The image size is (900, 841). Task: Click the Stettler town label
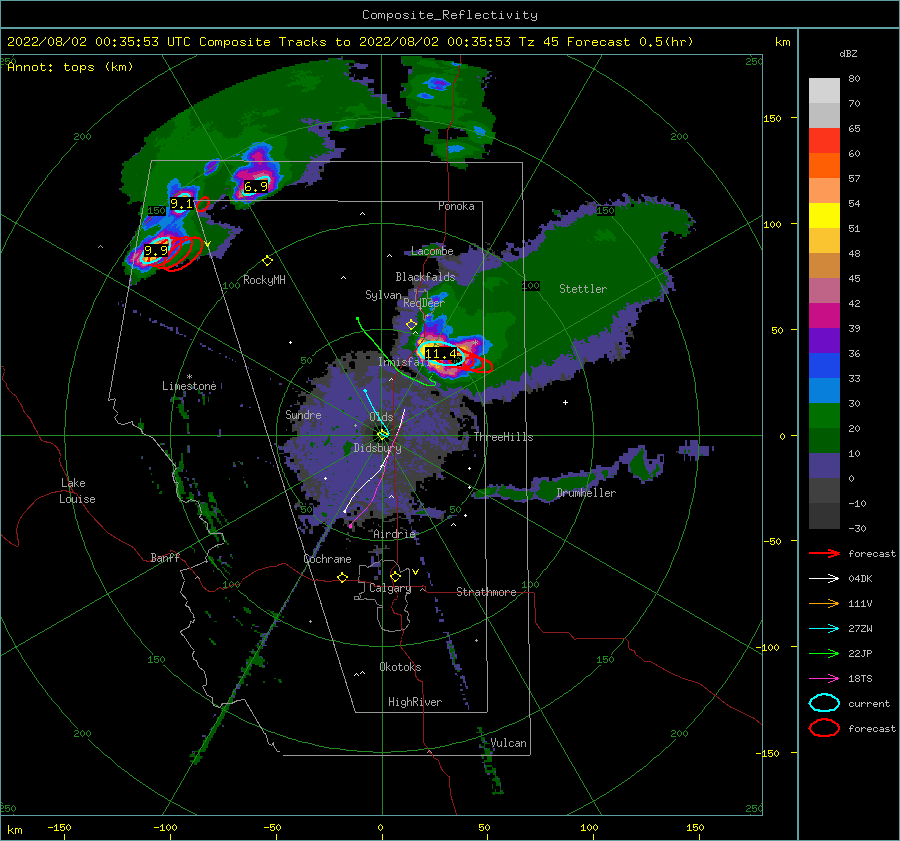coord(583,289)
